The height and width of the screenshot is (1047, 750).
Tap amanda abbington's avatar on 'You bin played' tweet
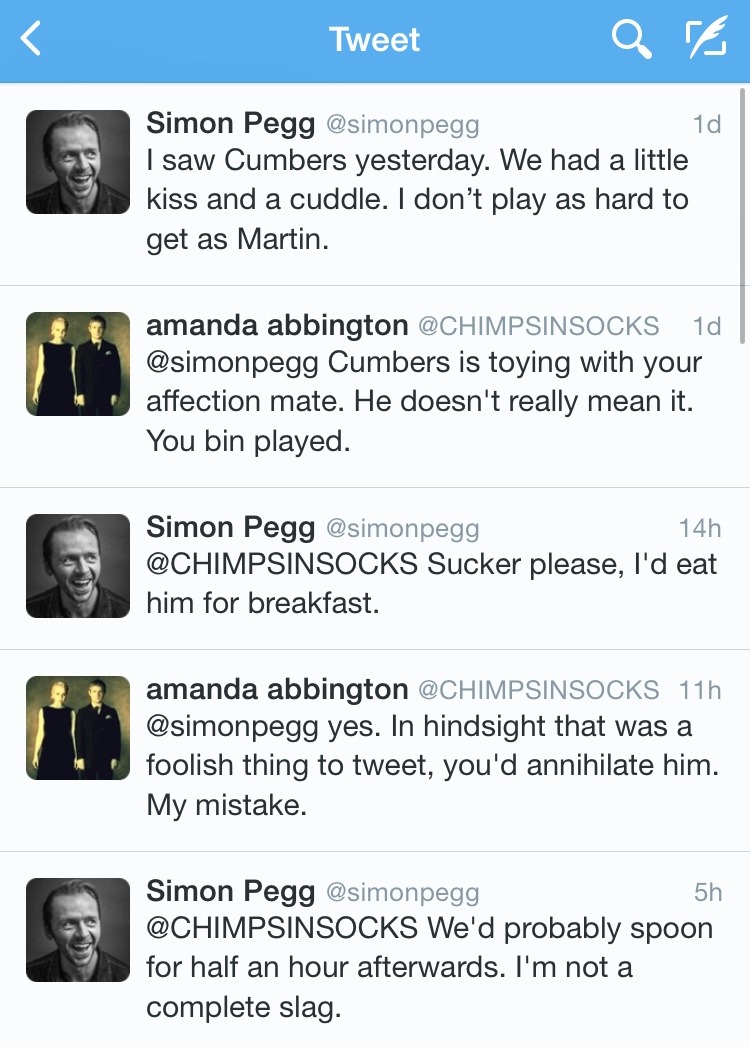78,364
